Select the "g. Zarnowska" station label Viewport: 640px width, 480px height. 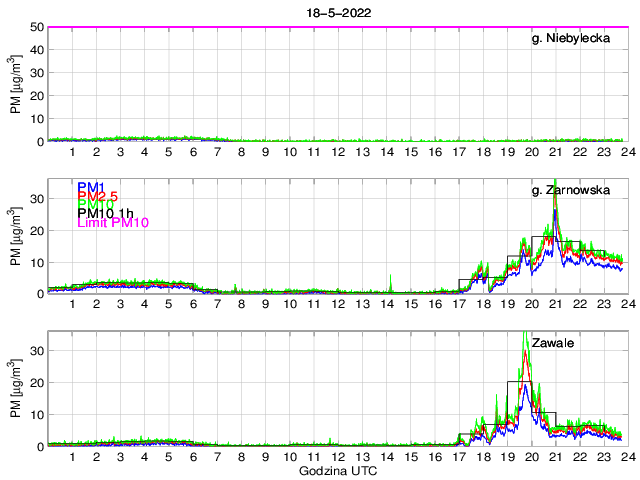pyautogui.click(x=571, y=190)
